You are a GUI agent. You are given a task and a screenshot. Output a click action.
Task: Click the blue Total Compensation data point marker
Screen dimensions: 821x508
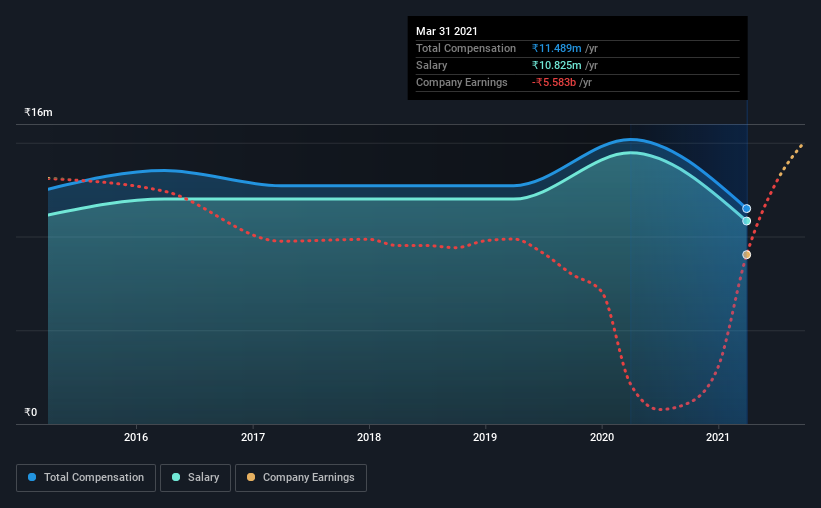click(747, 208)
